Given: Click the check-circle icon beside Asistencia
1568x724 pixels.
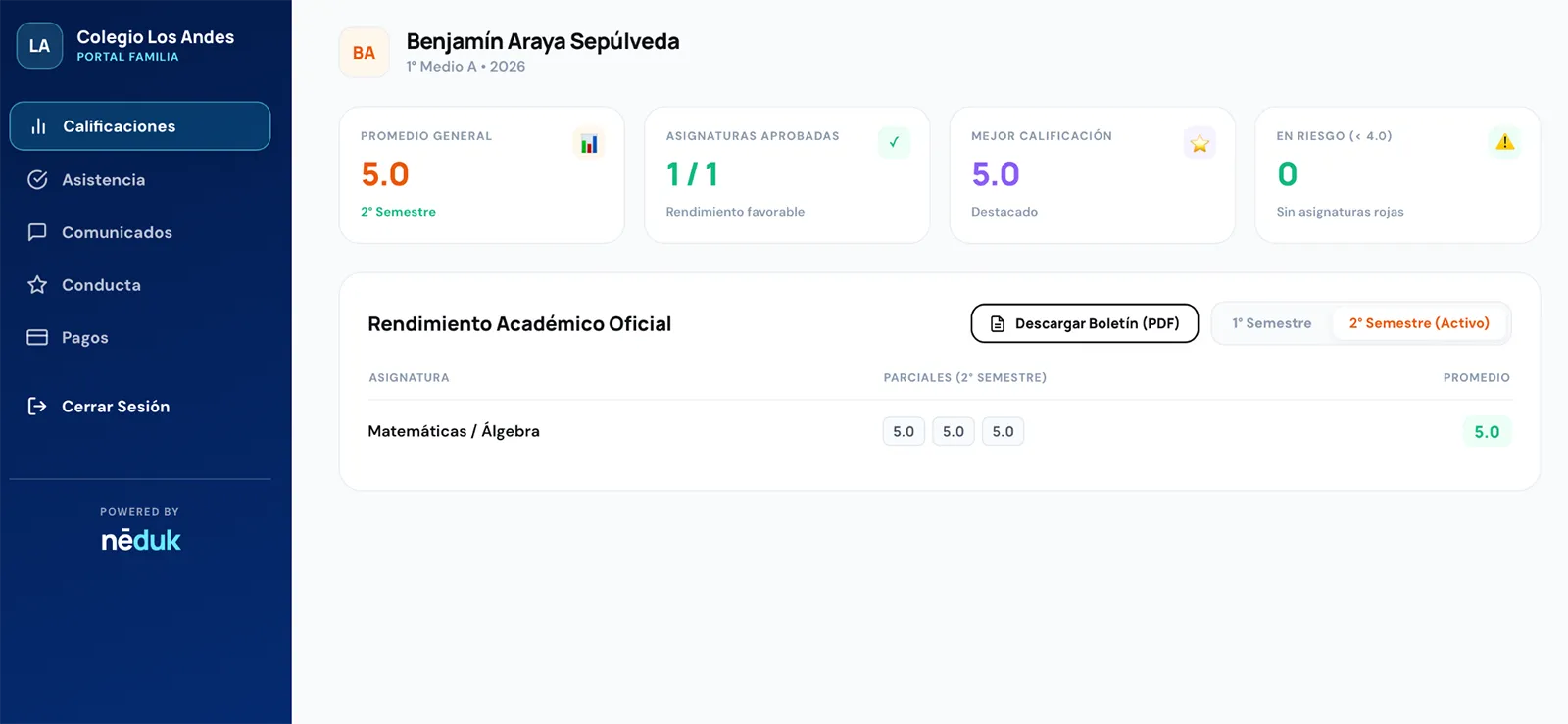Looking at the screenshot, I should [x=37, y=180].
